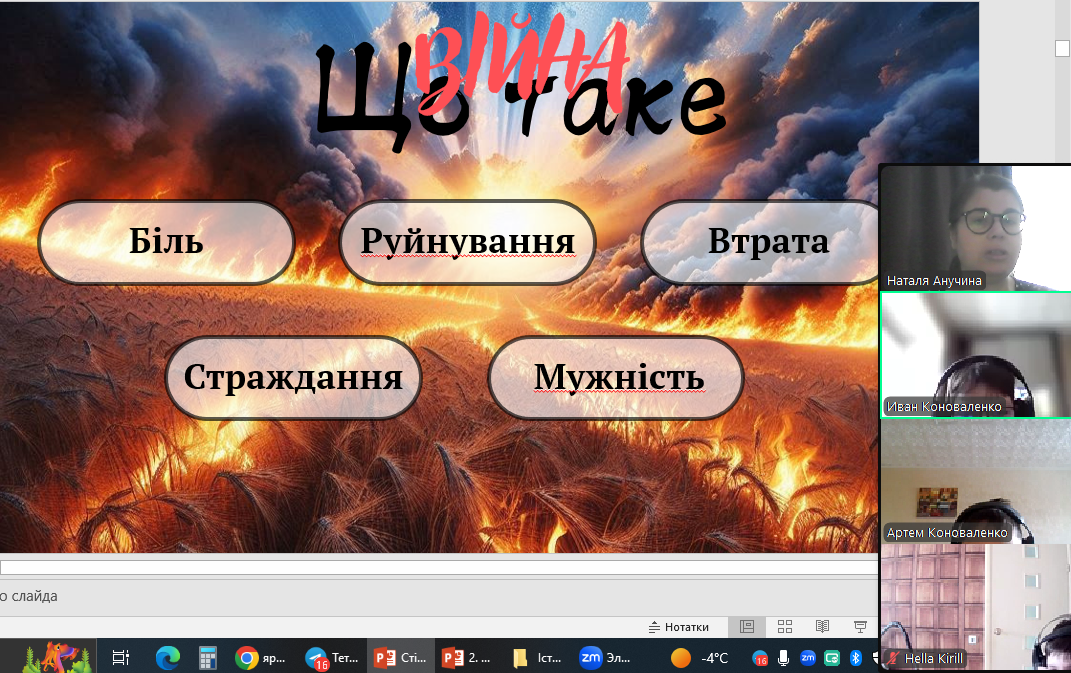1071x673 pixels.
Task: Select Иван Коноваленко's video tile
Action: click(x=975, y=355)
